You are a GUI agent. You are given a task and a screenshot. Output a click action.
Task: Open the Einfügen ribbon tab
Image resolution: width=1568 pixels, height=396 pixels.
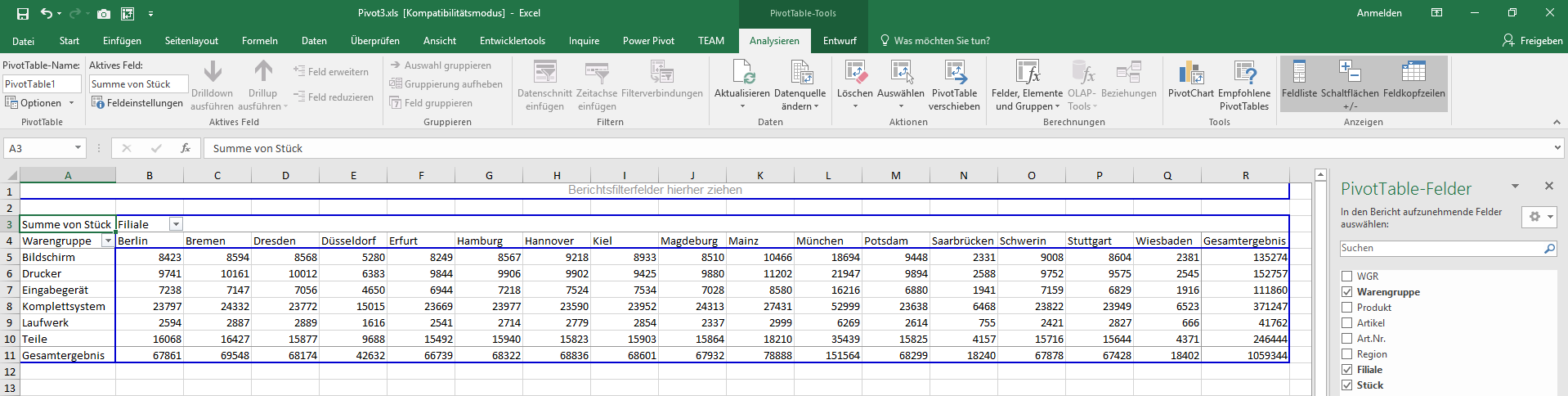click(x=122, y=41)
